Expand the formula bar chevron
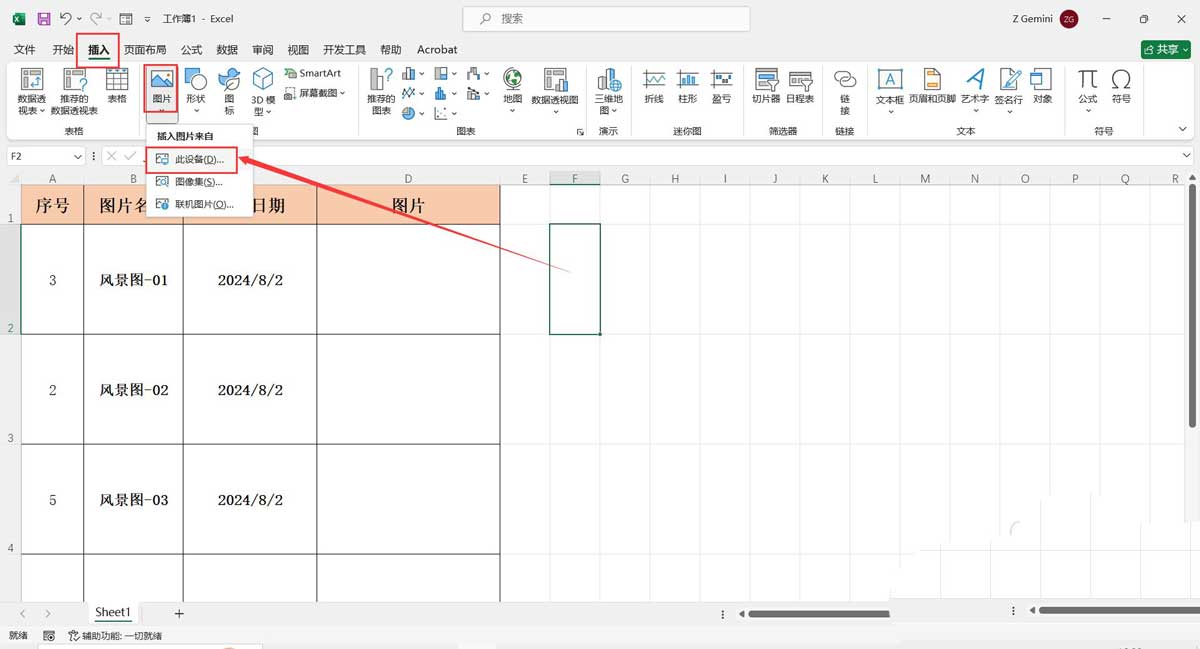The image size is (1200, 649). coord(1186,156)
